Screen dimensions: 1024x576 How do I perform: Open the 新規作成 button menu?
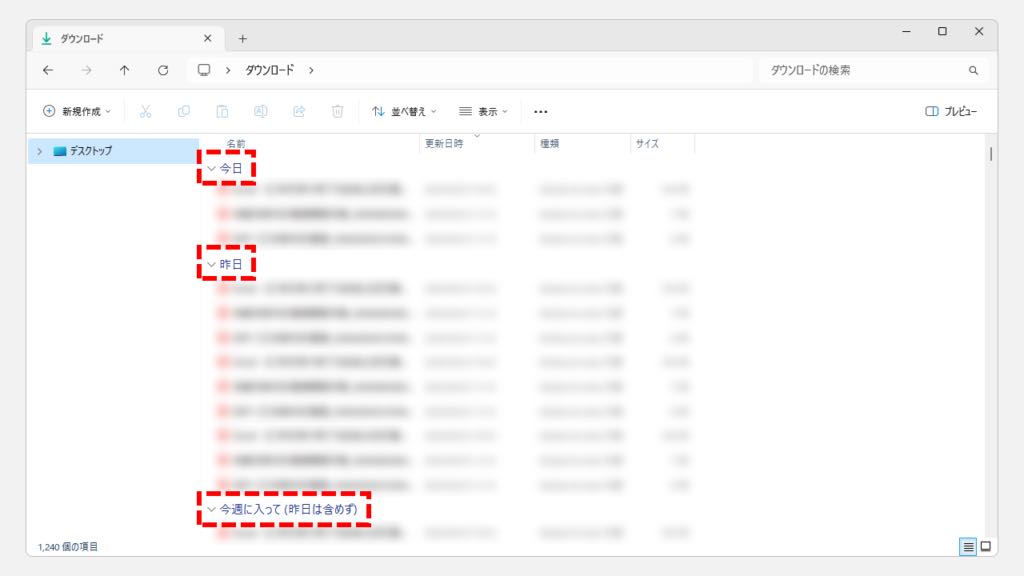[77, 112]
